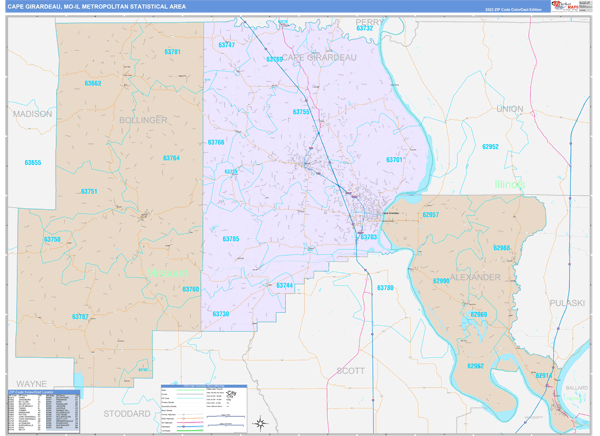Click the green Missouri state label
600x436 pixels.
(167, 273)
